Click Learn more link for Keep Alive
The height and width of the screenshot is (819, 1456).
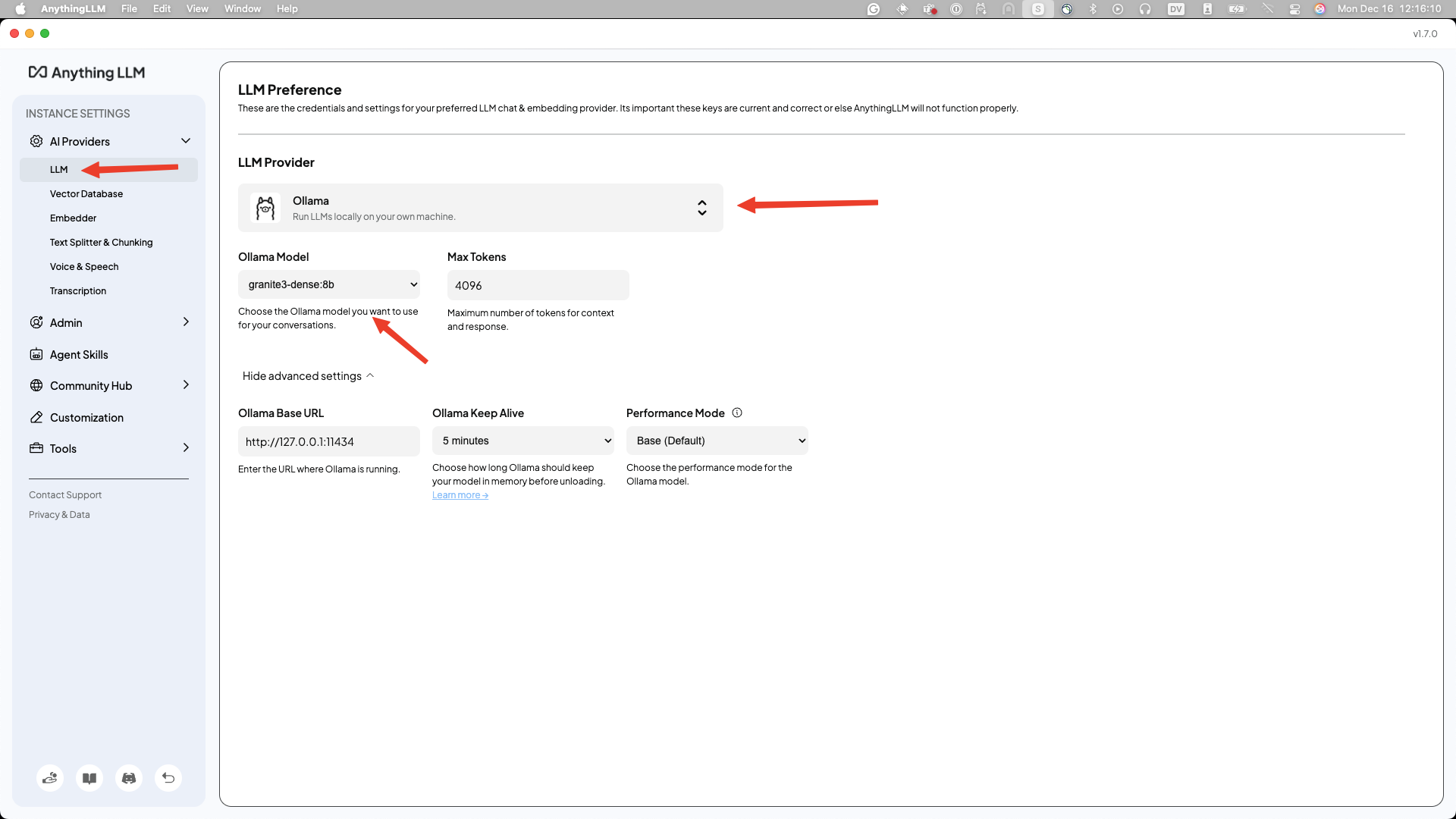pos(460,495)
